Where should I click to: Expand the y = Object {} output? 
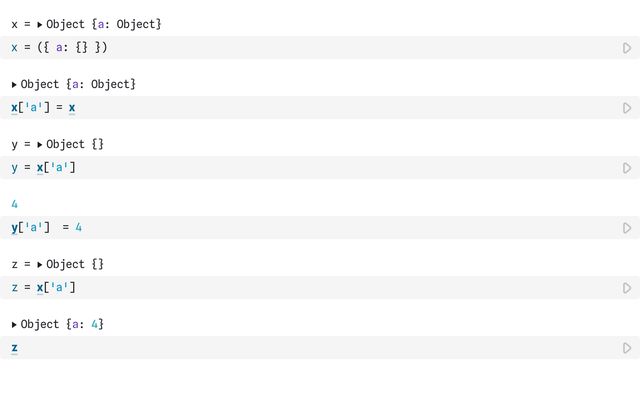coord(40,144)
